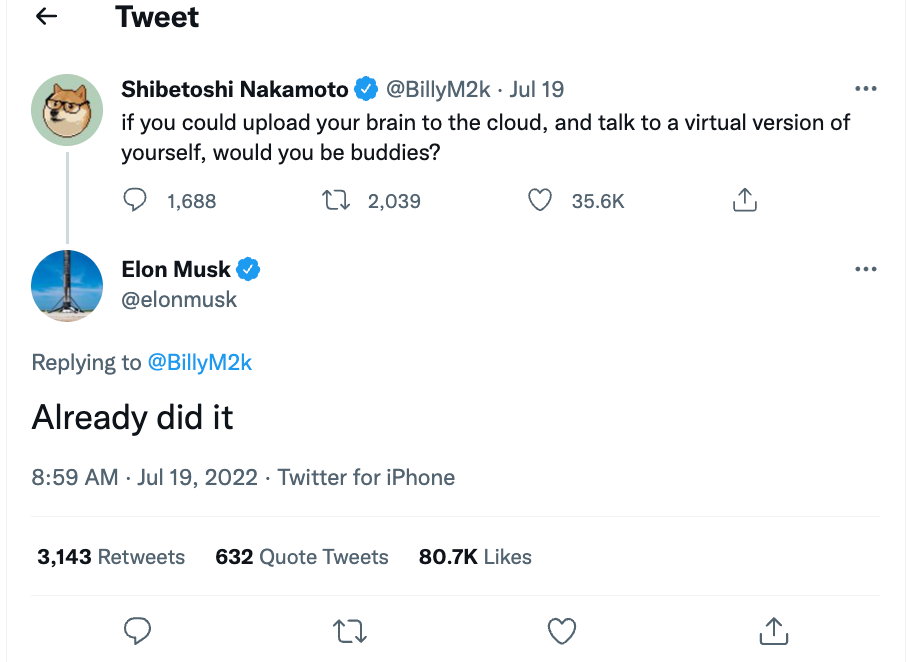The height and width of the screenshot is (662, 908).
Task: Click the Elon Musk display name
Action: pyautogui.click(x=176, y=269)
